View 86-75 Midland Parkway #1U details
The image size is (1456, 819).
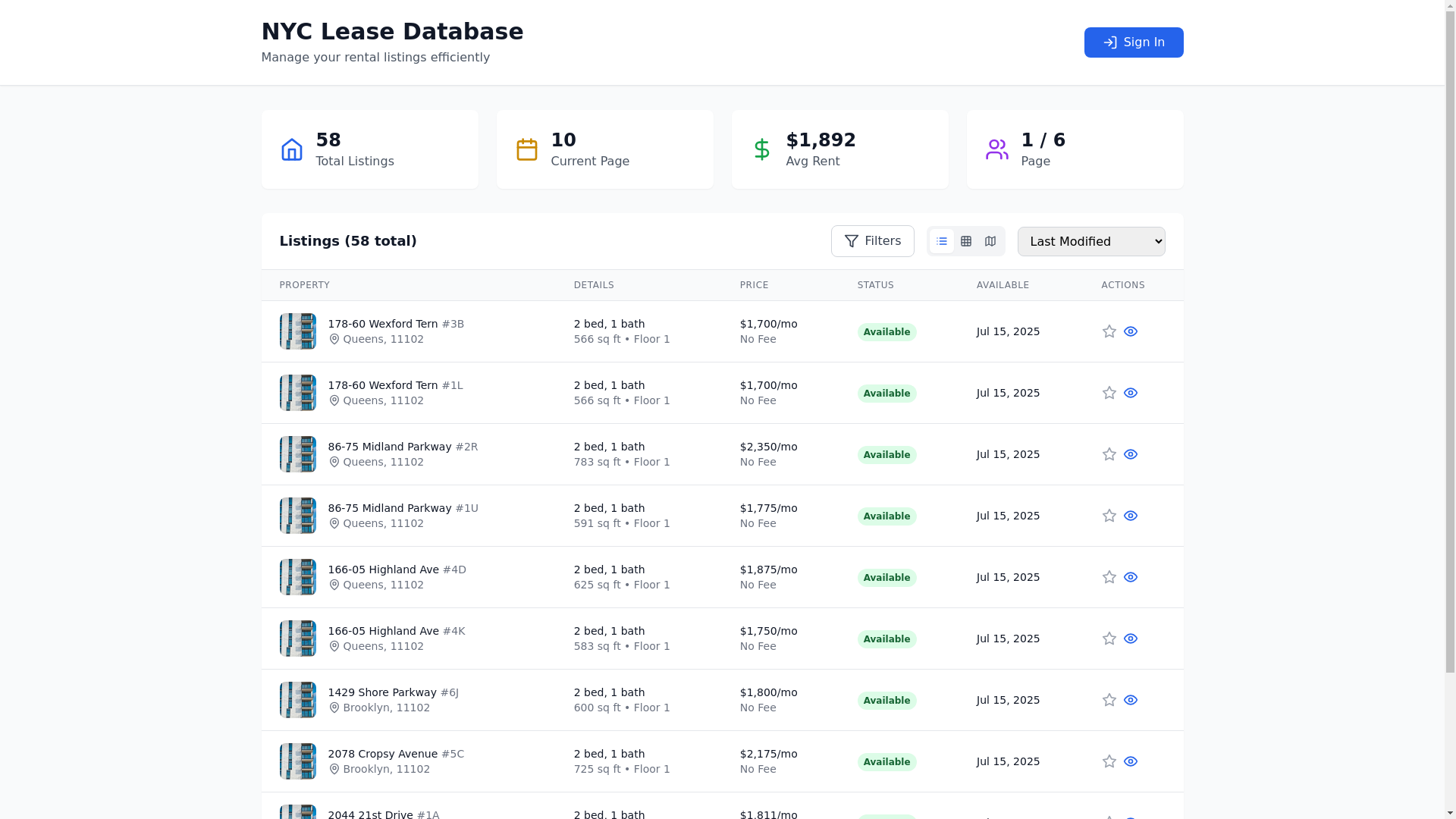coord(1131,516)
